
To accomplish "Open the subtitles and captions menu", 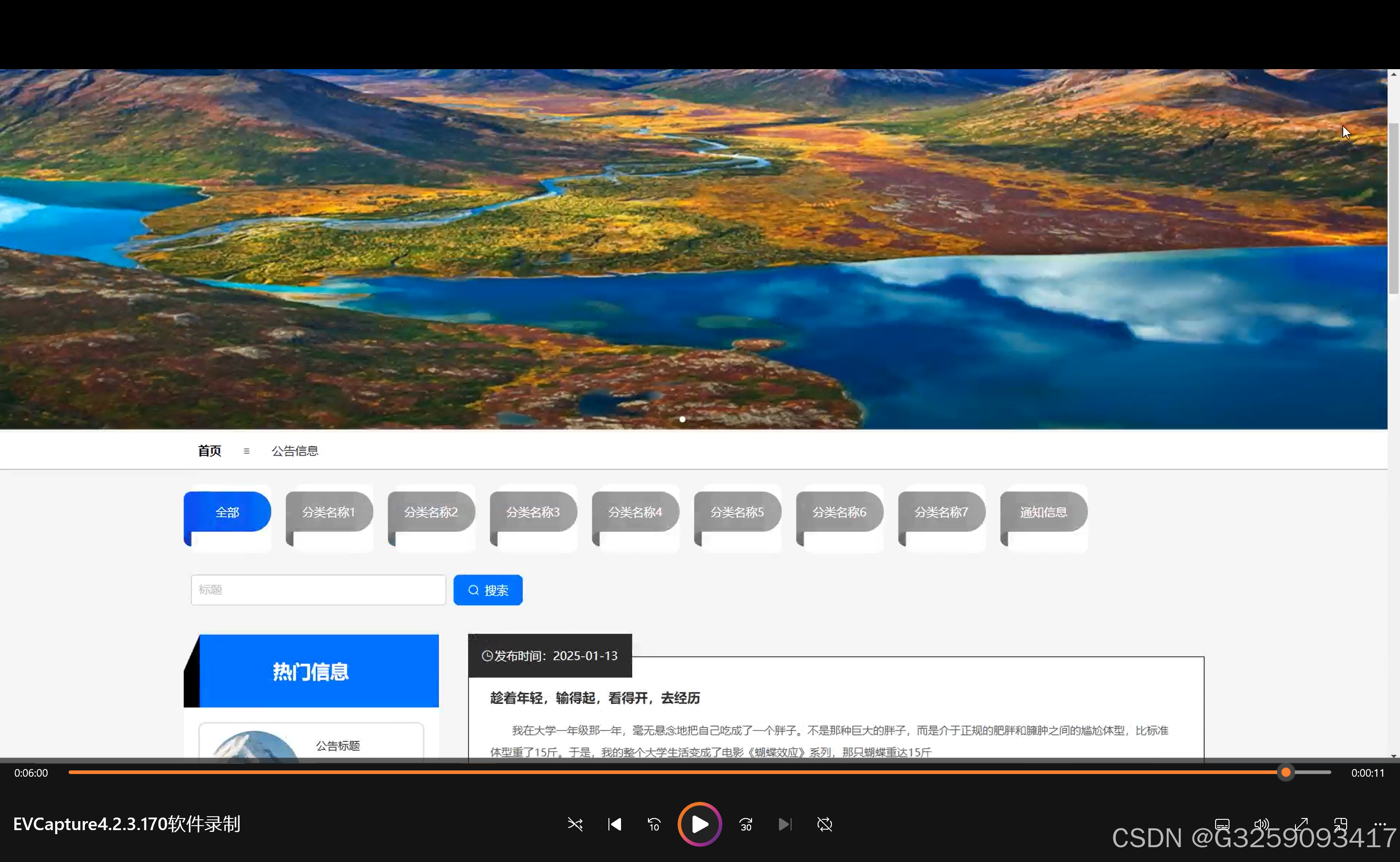I will coord(1222,824).
